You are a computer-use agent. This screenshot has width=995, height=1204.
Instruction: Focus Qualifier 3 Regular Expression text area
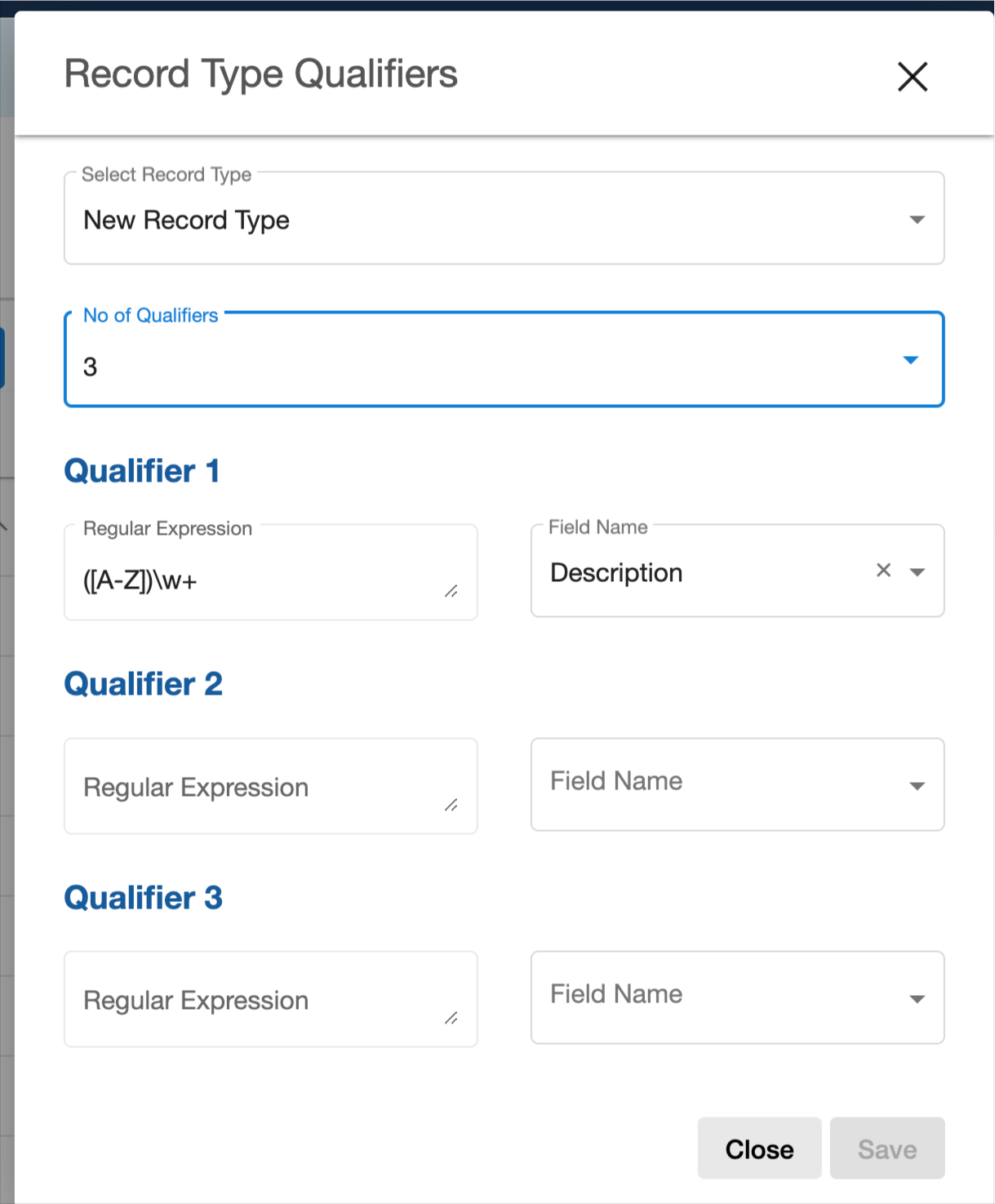pos(261,1000)
